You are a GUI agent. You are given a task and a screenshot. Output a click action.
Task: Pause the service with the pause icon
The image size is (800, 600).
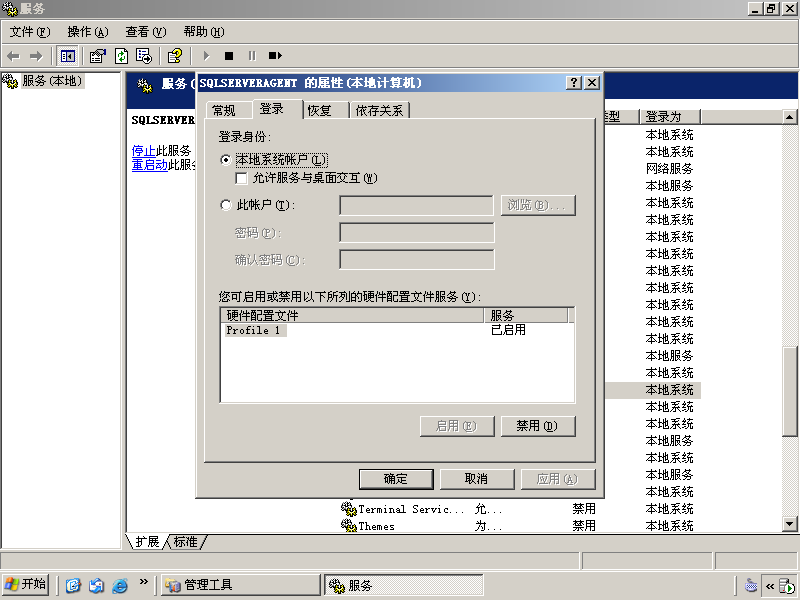[x=252, y=56]
